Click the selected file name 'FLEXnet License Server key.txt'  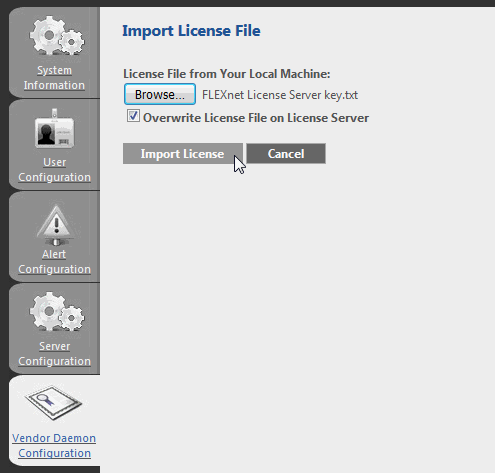tap(280, 95)
